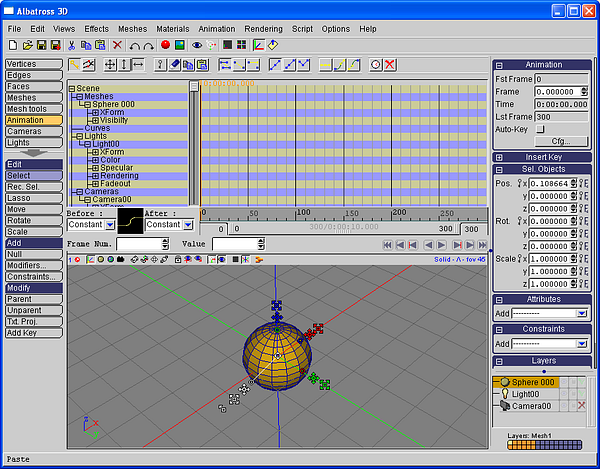Jump to first frame playback button

point(387,245)
